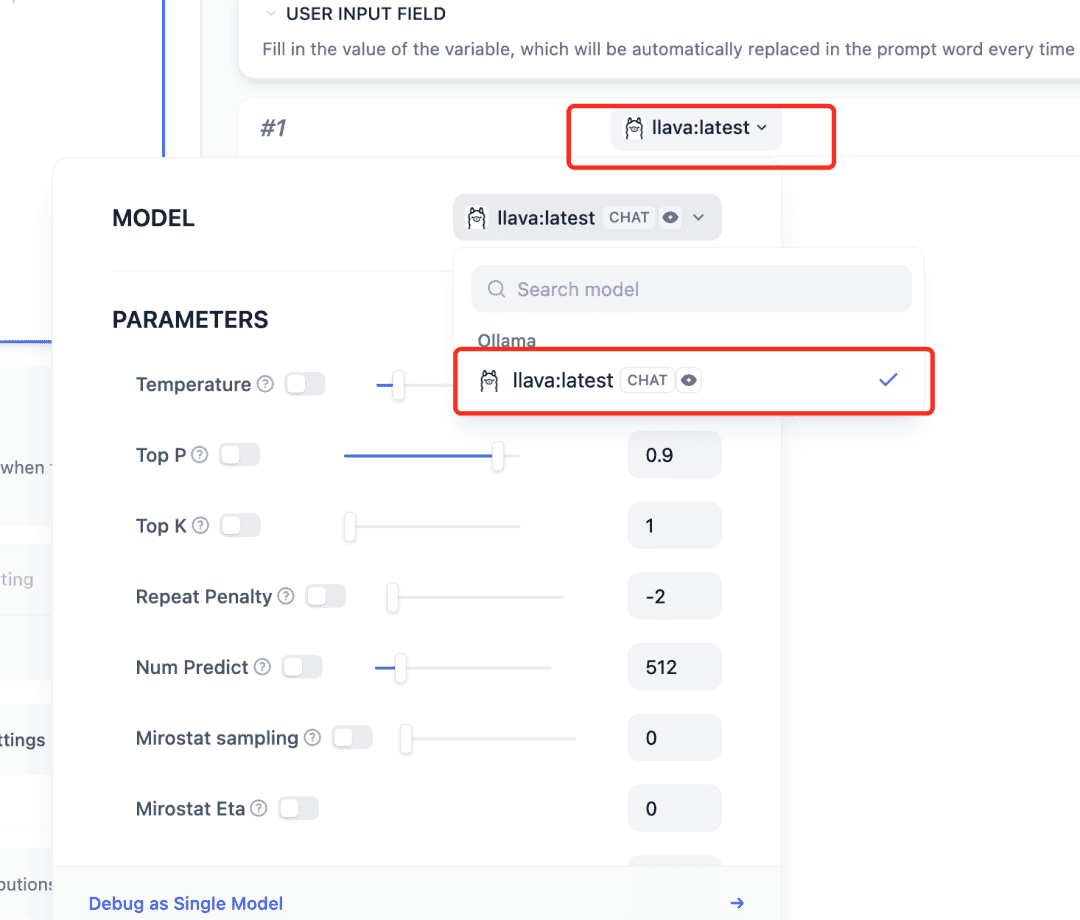
Task: Click the vision eye icon beside CHAT badge
Action: 668,217
